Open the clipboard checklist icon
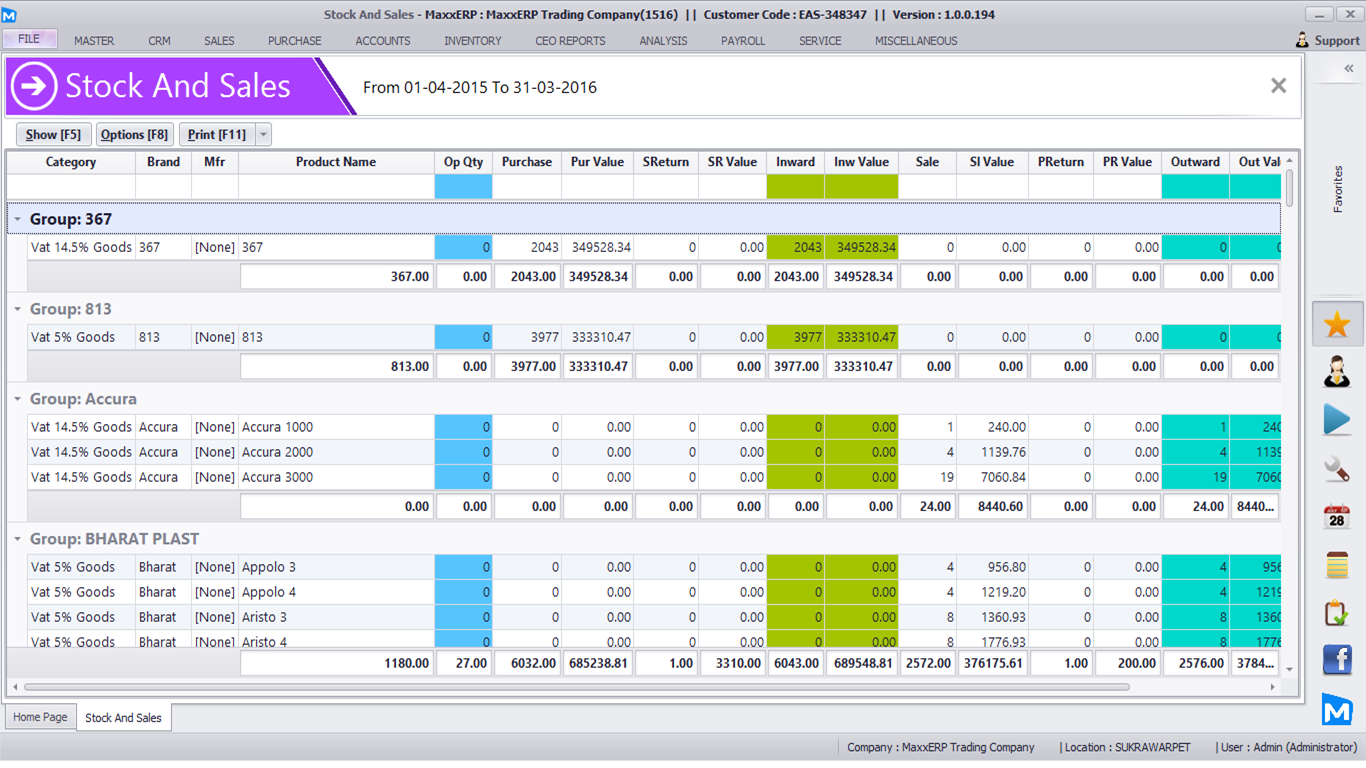Screen dimensions: 1366x768 point(1337,612)
